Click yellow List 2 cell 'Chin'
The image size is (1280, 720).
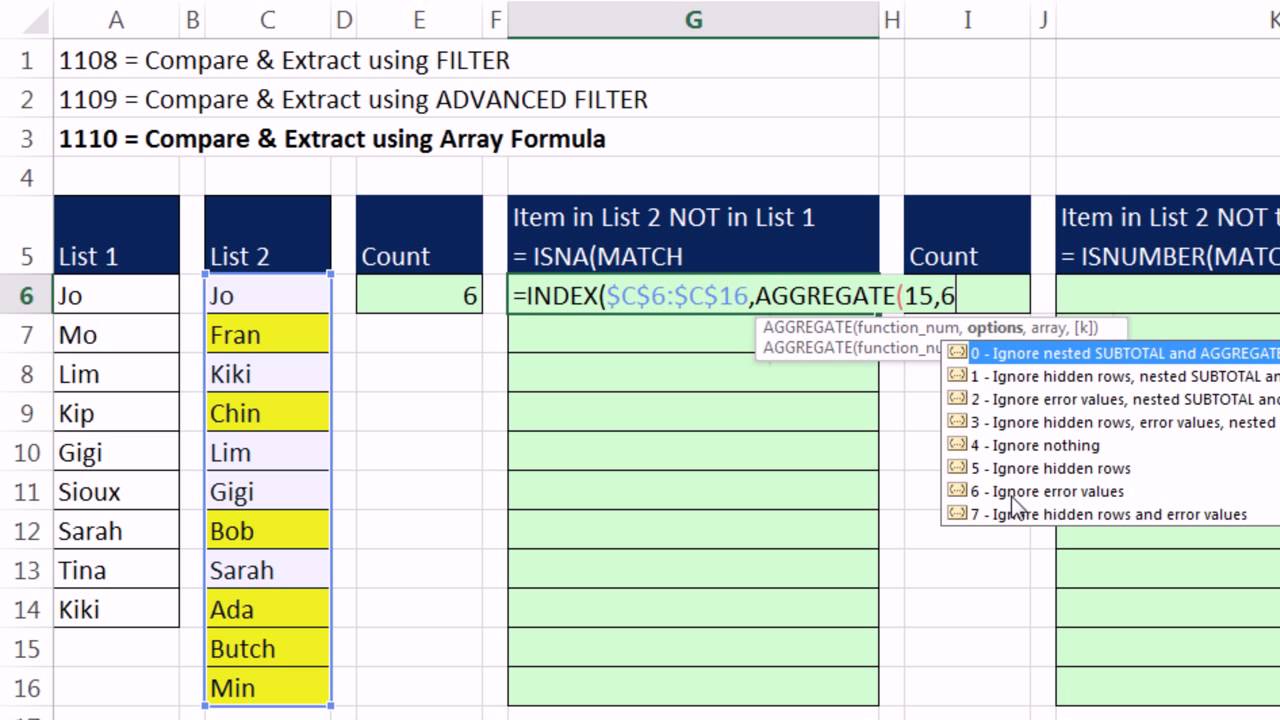pos(267,413)
